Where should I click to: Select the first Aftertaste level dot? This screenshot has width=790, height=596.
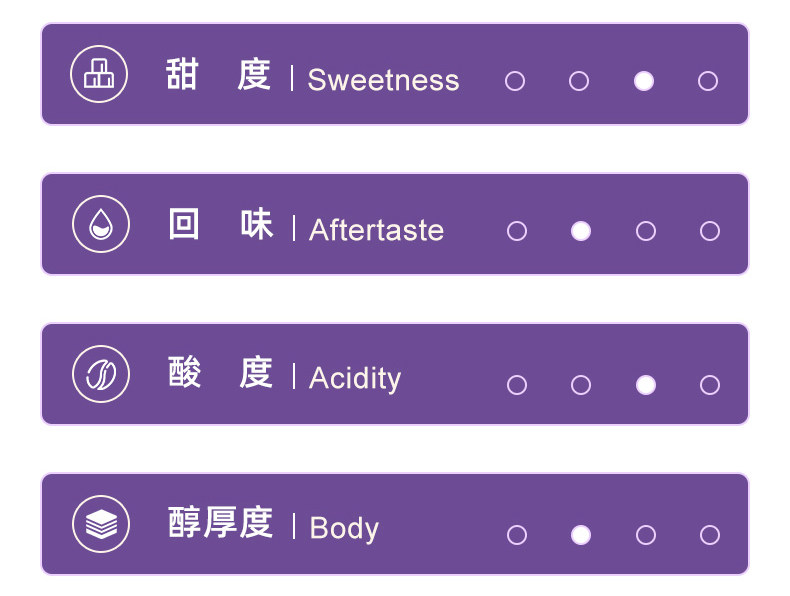(x=517, y=231)
